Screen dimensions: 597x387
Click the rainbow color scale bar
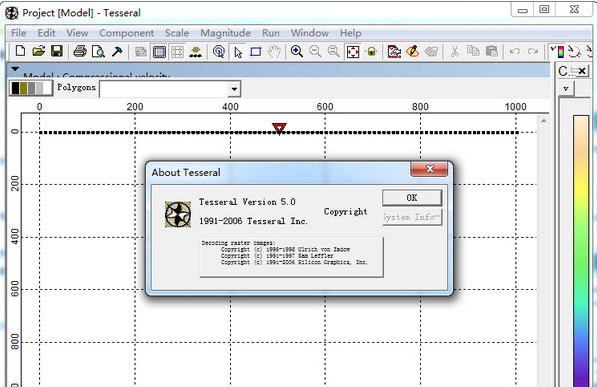pyautogui.click(x=581, y=251)
